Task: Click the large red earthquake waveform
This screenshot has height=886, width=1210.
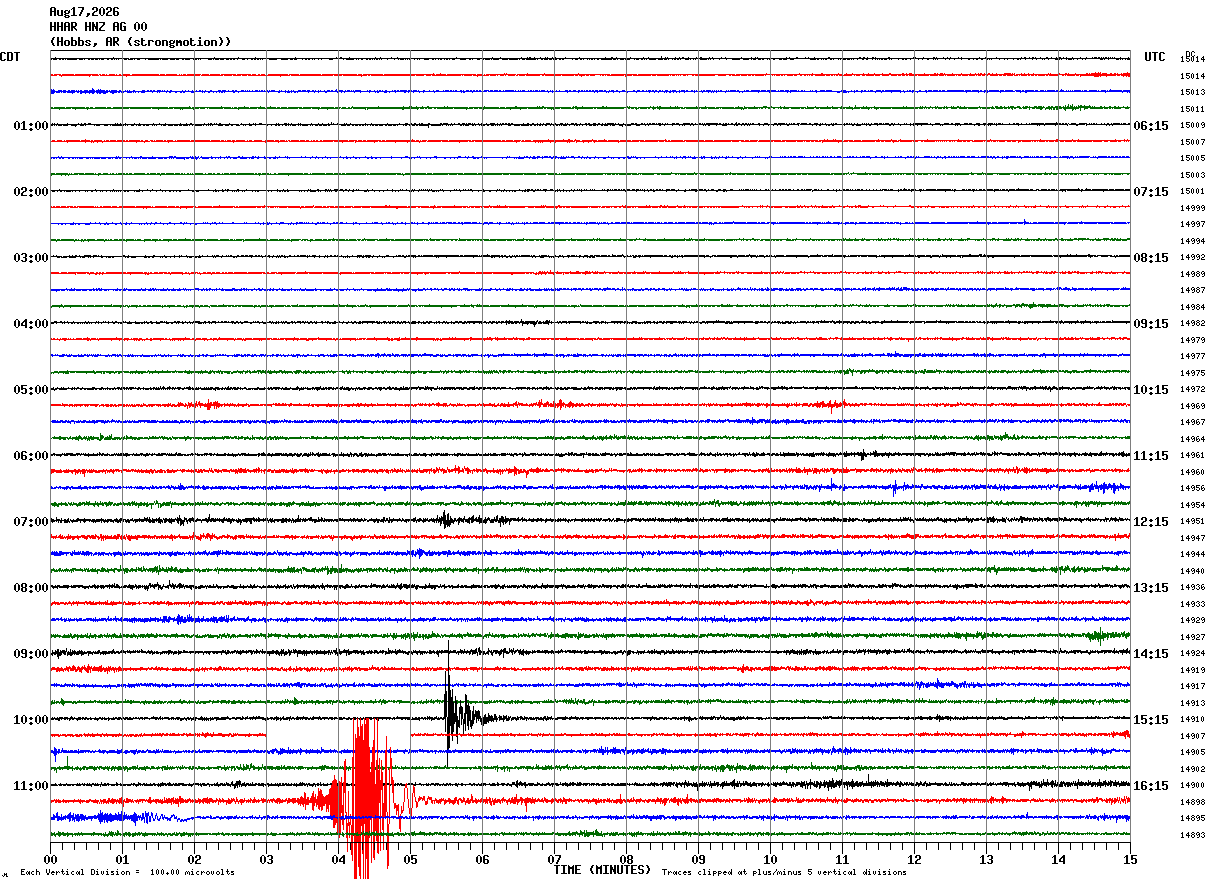Action: click(x=365, y=798)
